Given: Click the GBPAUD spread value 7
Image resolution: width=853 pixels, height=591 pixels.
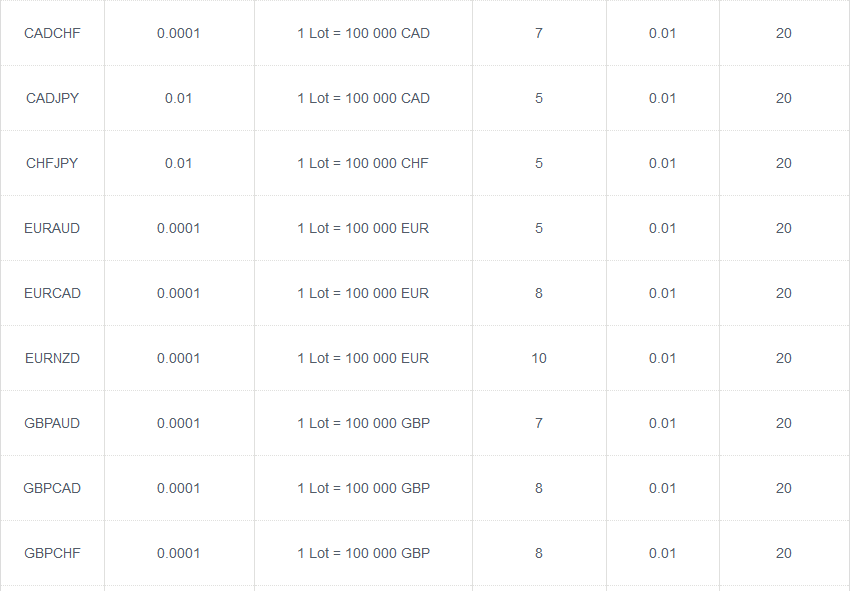Looking at the screenshot, I should (x=539, y=423).
